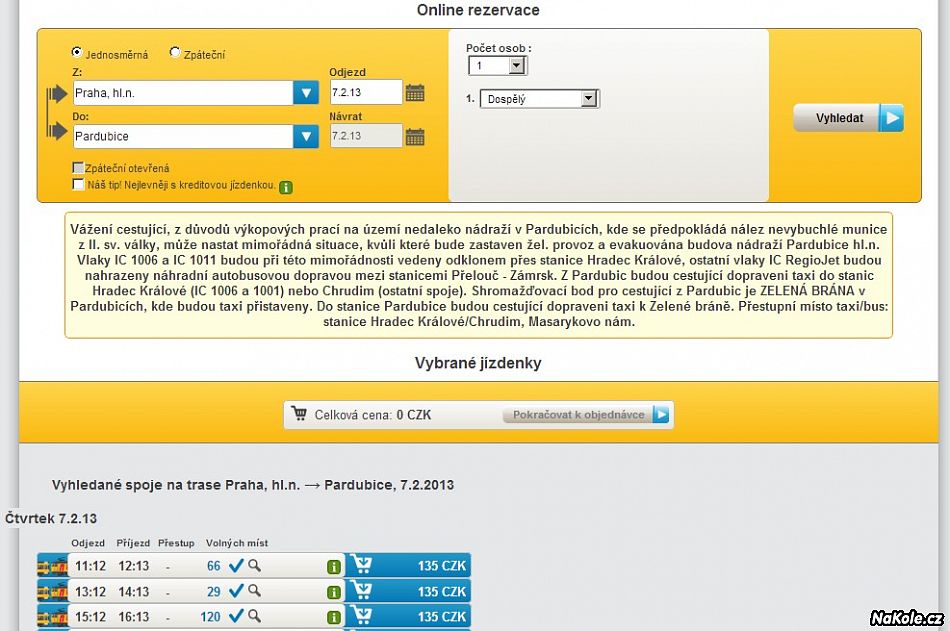Tick the Zpáteční otevřená checkbox
The width and height of the screenshot is (950, 631).
click(x=78, y=167)
